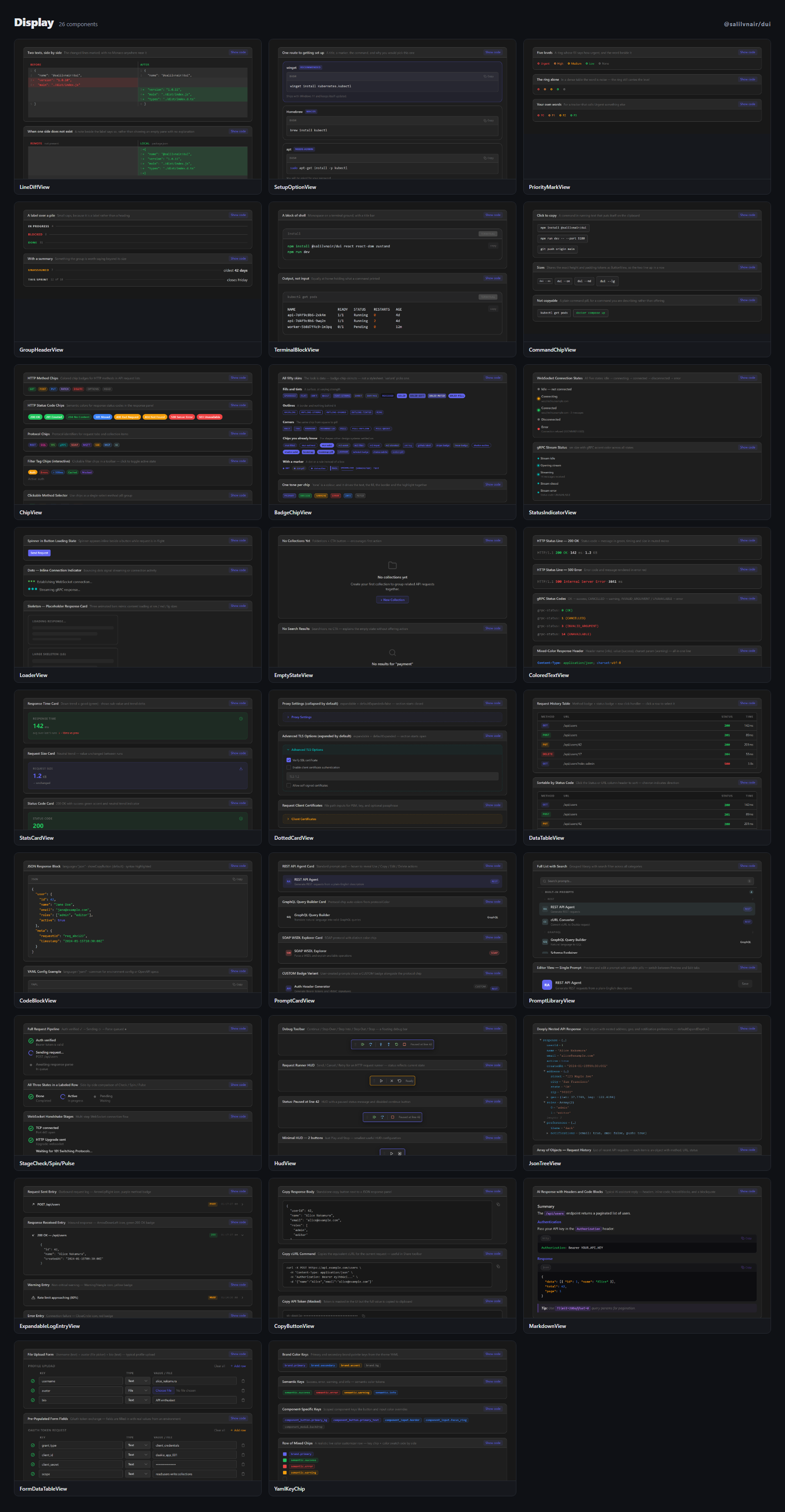The image size is (785, 1512).
Task: Toggle the enabled check on client_id row
Action: click(x=33, y=1455)
